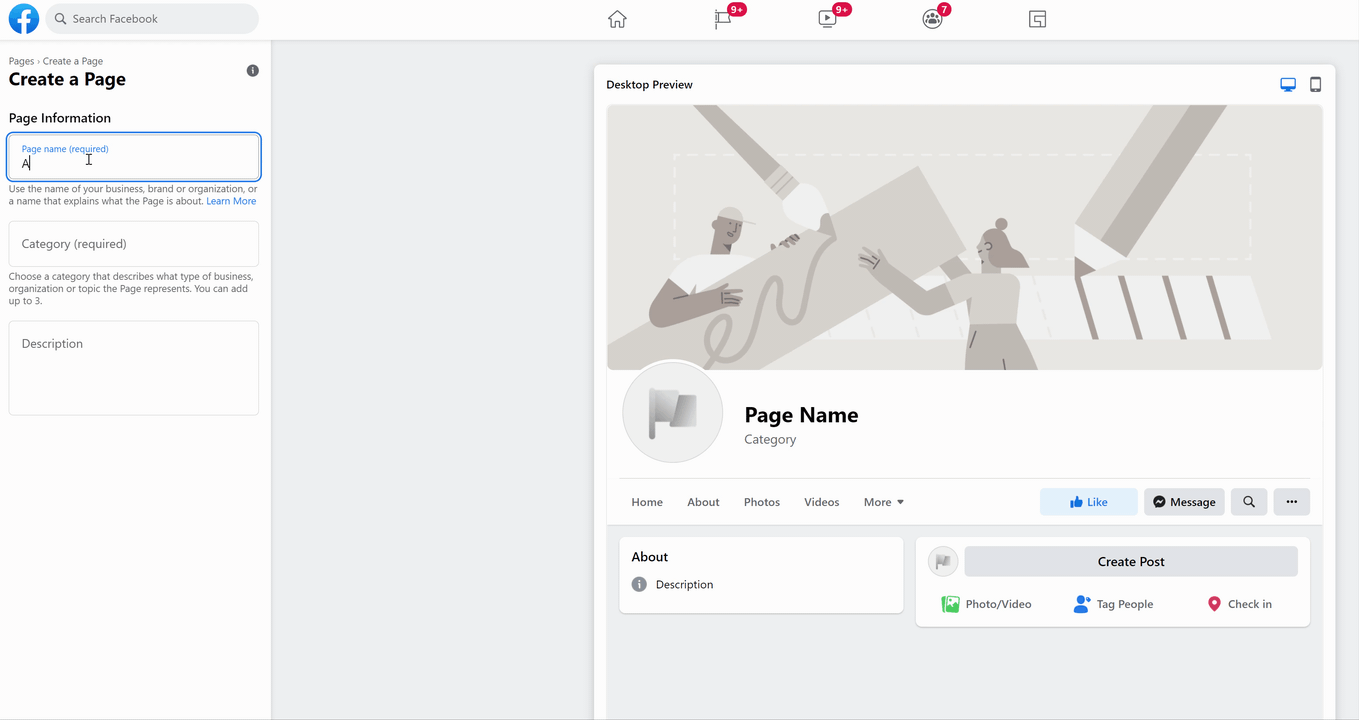Open the Watch video icon
This screenshot has height=720, width=1359.
click(x=828, y=18)
